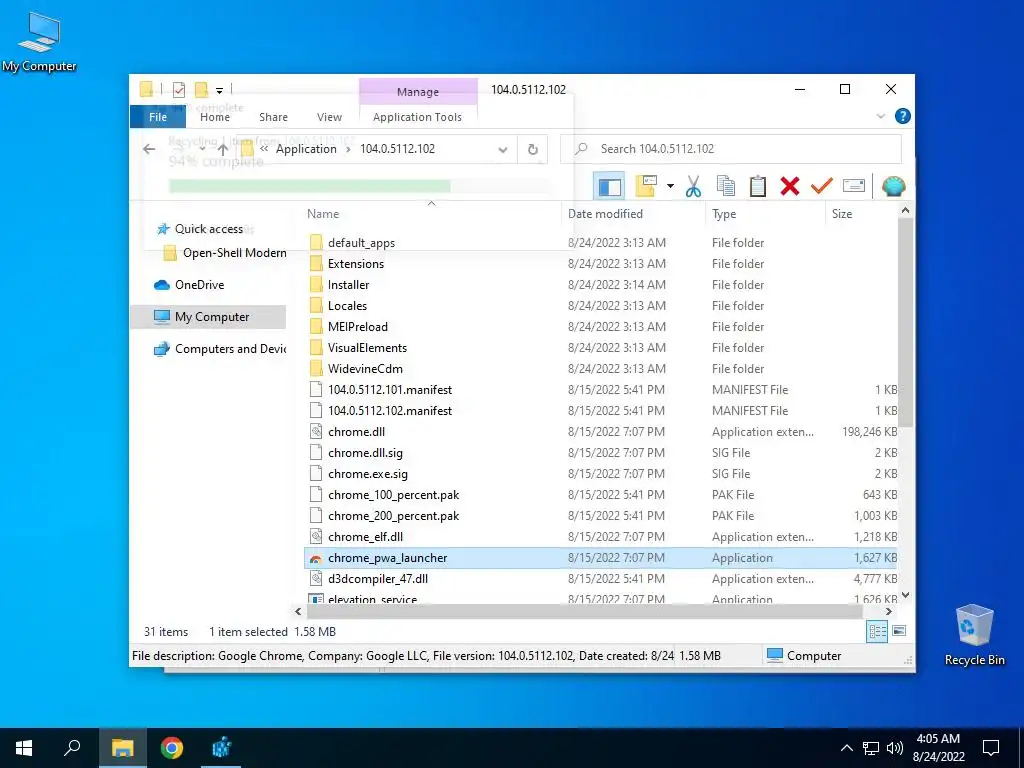Click inside the Search 104.0.5112.102 field
Viewport: 1024px width, 768px height.
[x=731, y=149]
